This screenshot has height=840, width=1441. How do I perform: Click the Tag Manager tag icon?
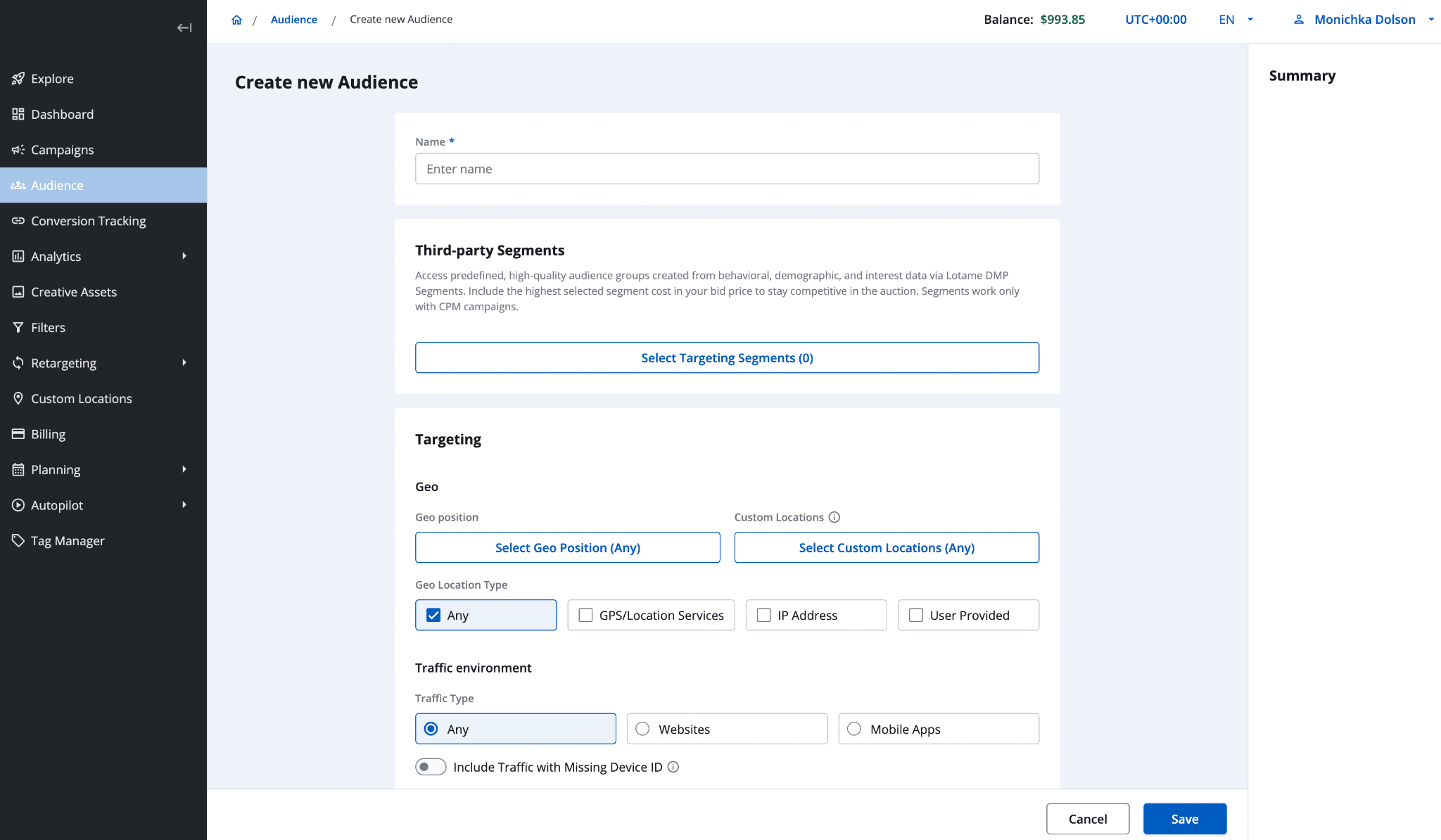pyautogui.click(x=18, y=540)
